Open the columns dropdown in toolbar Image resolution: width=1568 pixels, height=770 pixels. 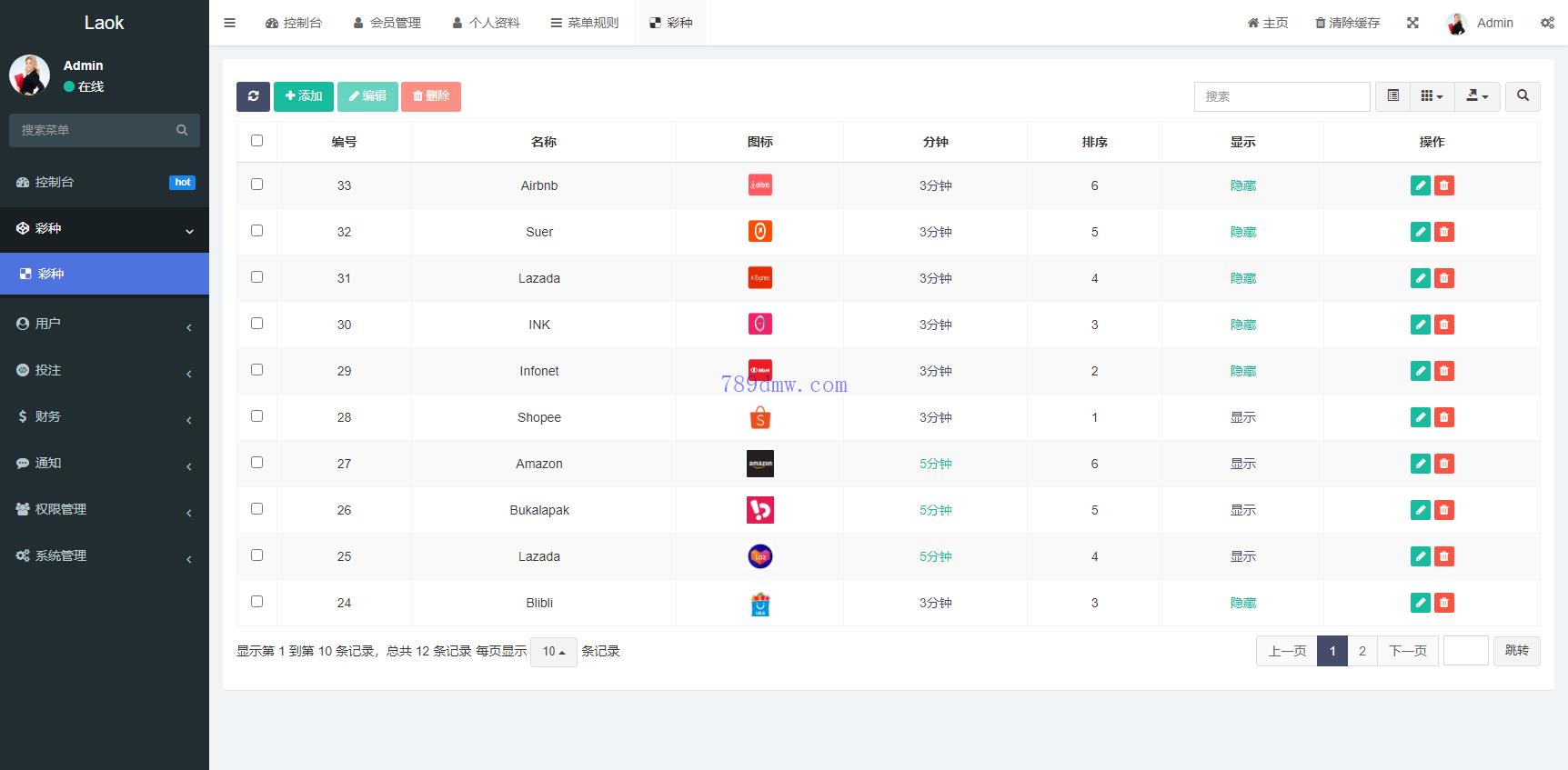(x=1432, y=96)
